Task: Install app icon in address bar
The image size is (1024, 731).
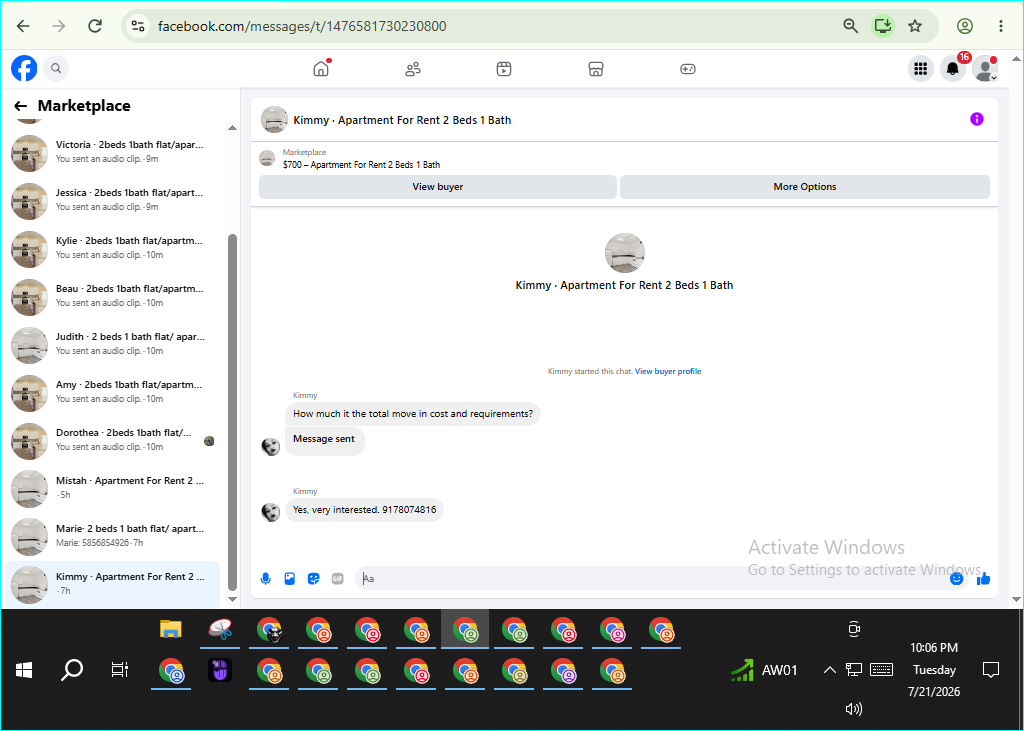Action: (x=883, y=26)
